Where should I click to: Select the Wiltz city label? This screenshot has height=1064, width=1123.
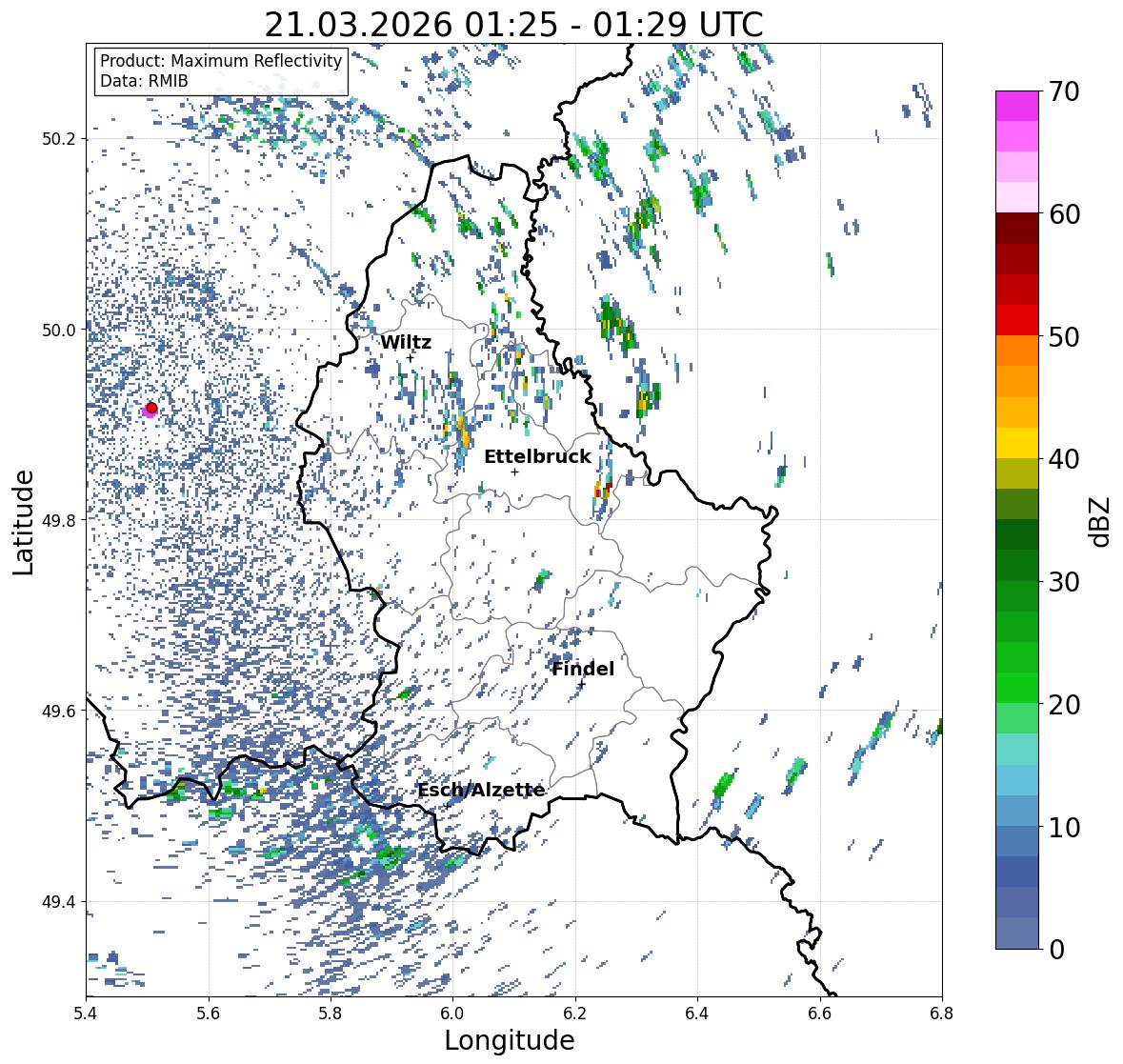coord(406,342)
